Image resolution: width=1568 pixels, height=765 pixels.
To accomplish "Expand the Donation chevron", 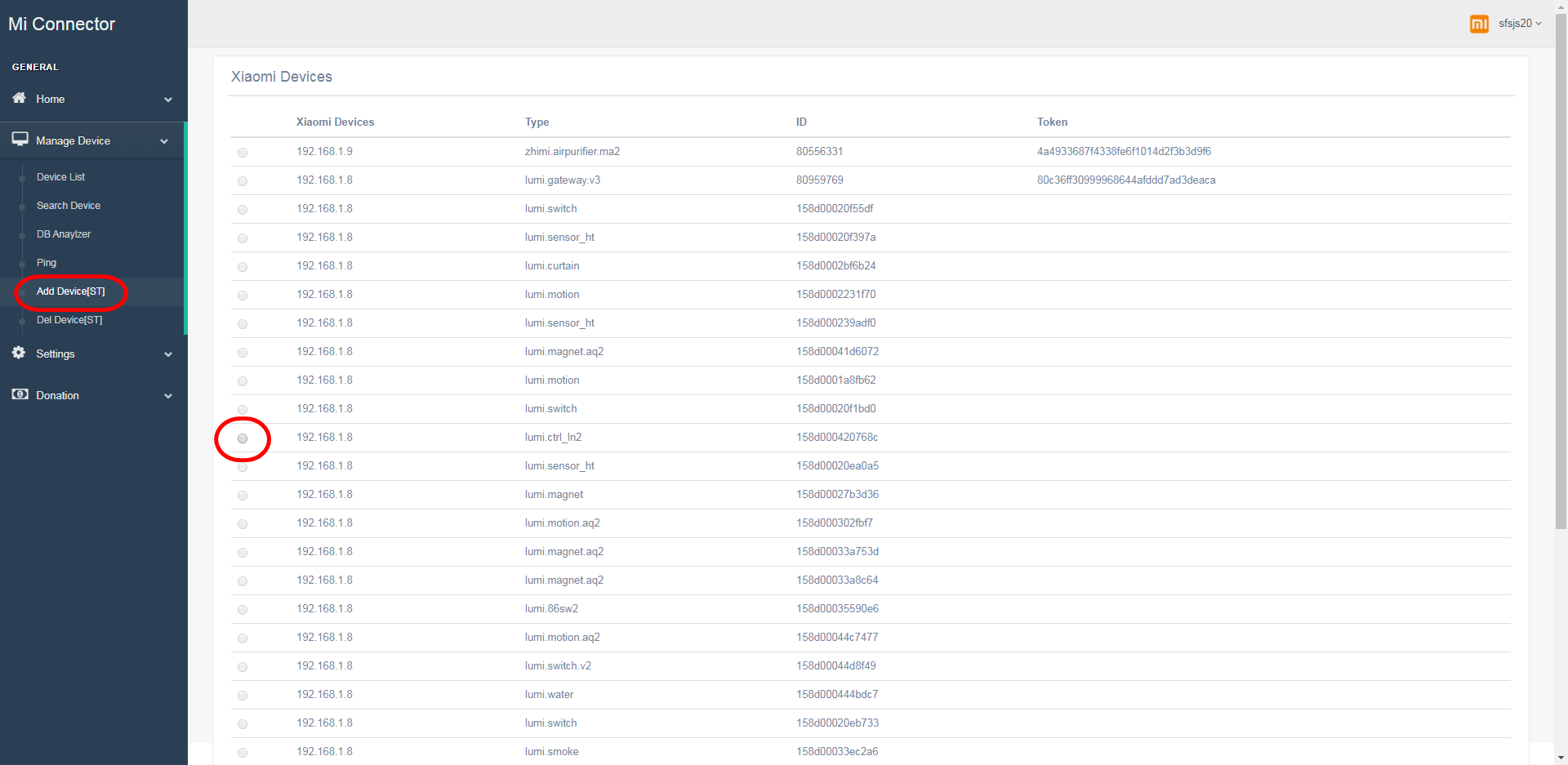I will pos(168,396).
